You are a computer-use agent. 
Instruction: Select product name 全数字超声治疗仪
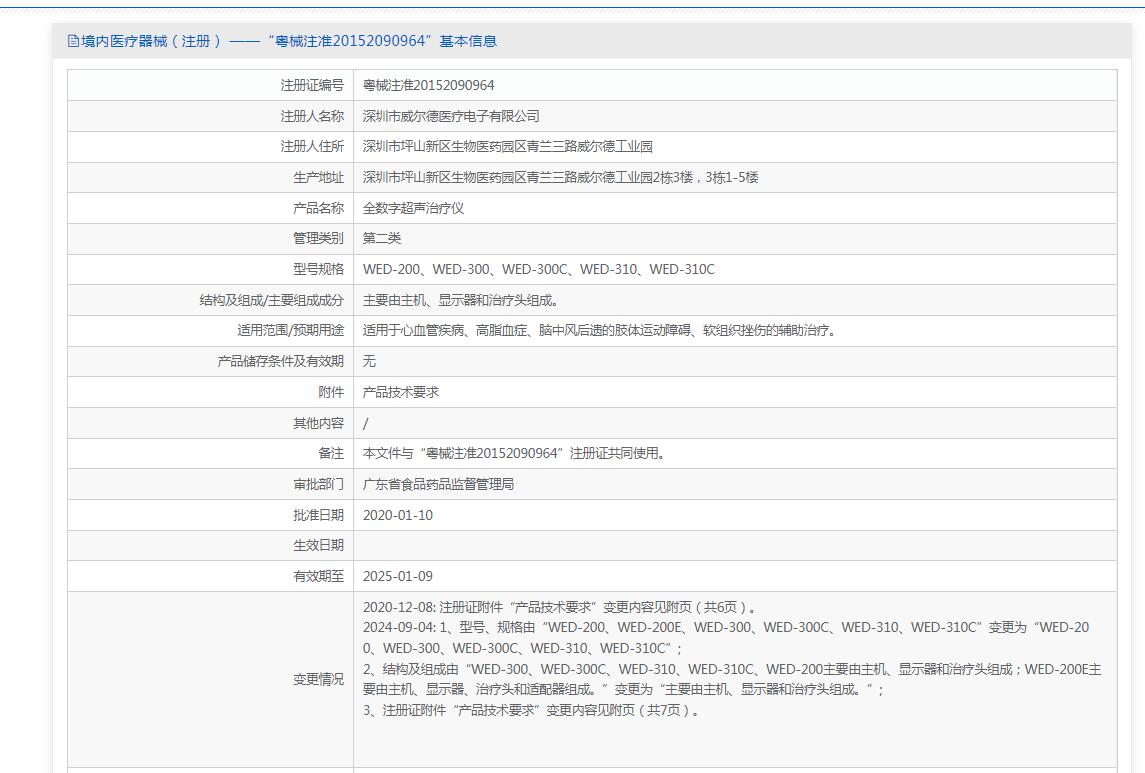413,208
